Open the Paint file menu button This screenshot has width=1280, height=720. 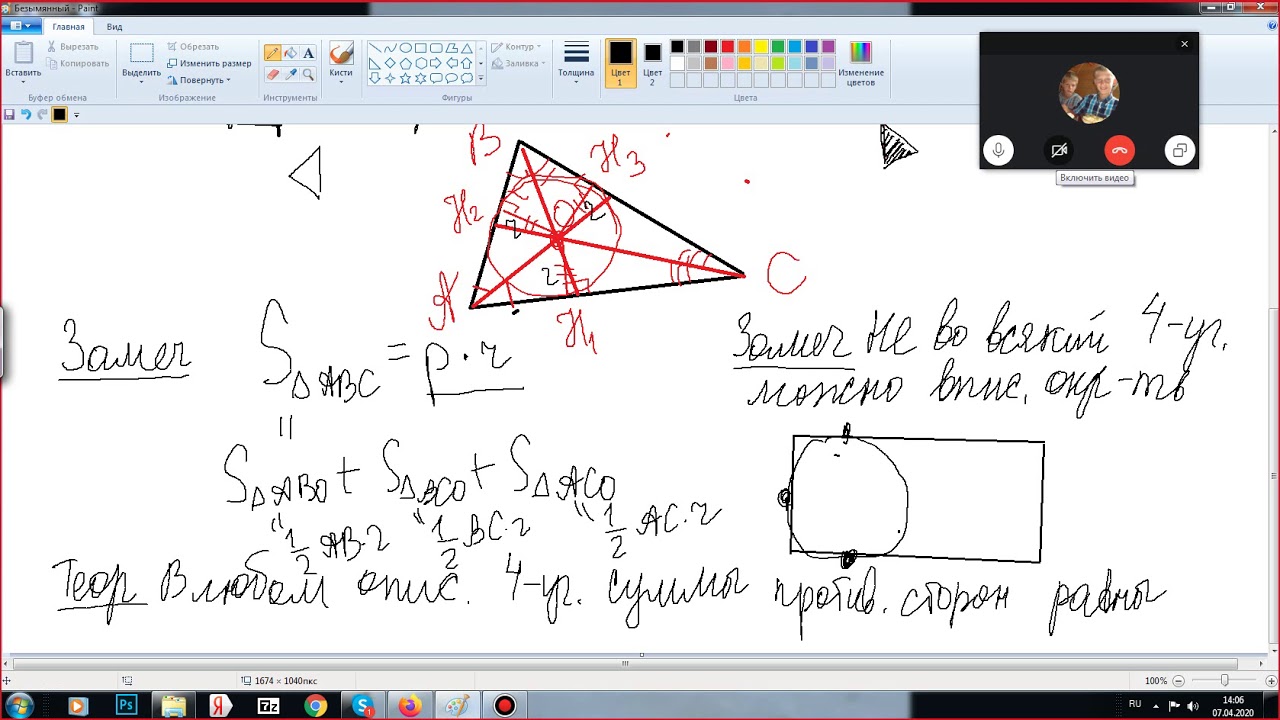tap(20, 26)
